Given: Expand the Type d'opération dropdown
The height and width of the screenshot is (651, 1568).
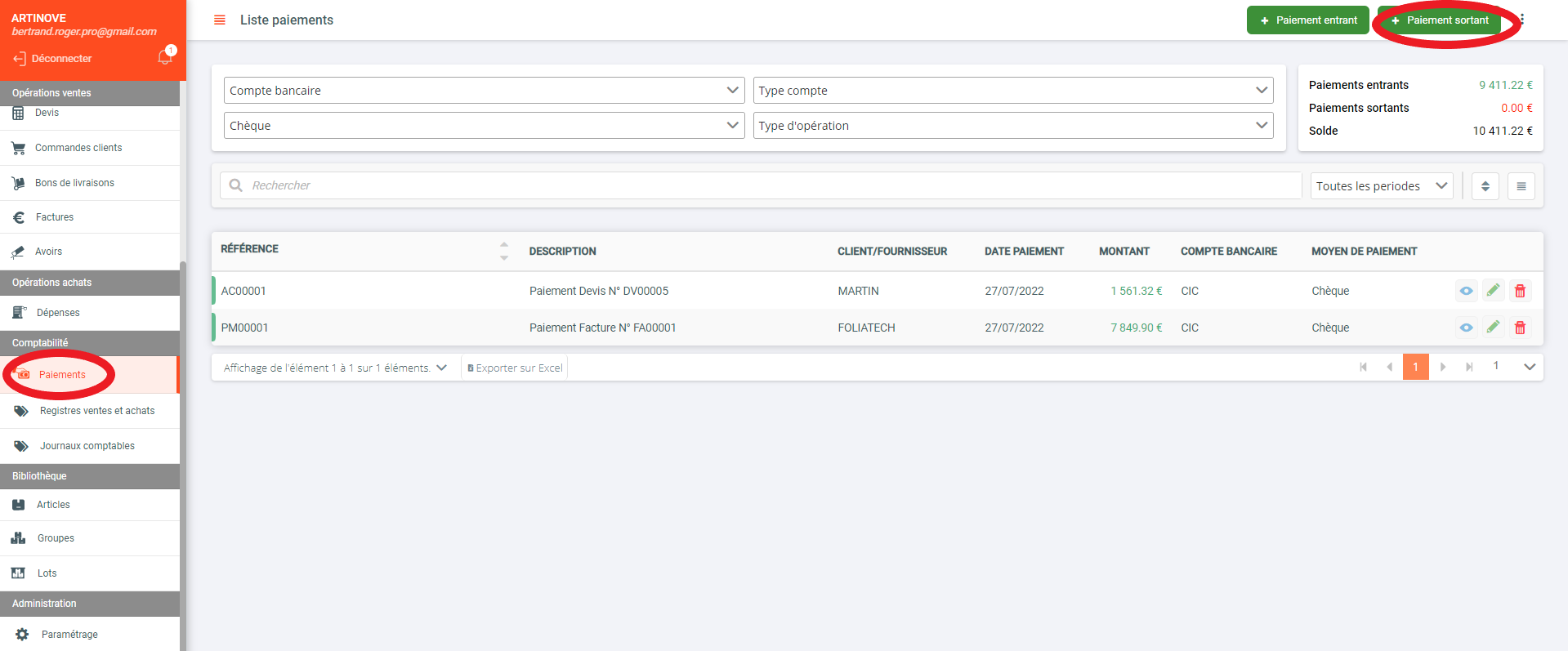Looking at the screenshot, I should click(1012, 126).
